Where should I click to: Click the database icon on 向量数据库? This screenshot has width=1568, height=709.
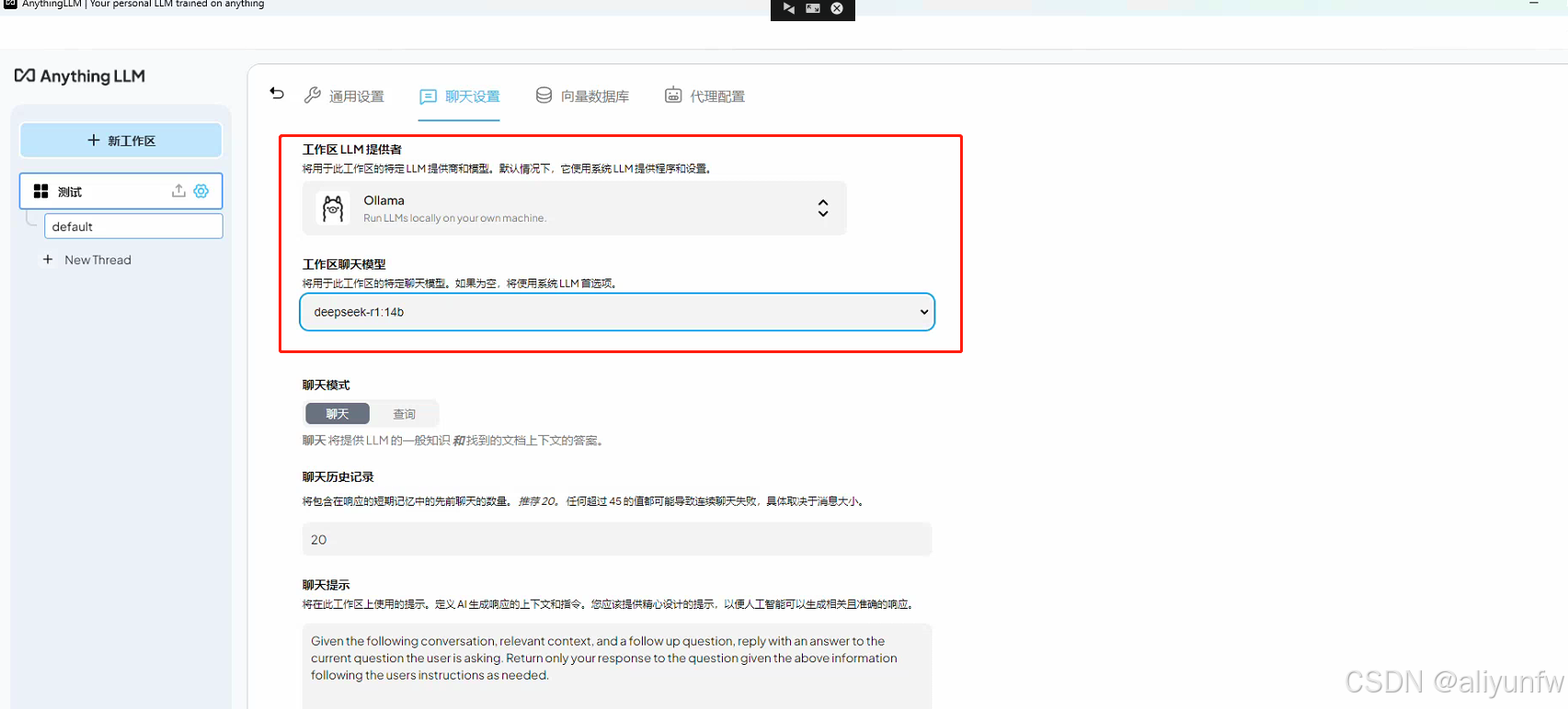544,95
